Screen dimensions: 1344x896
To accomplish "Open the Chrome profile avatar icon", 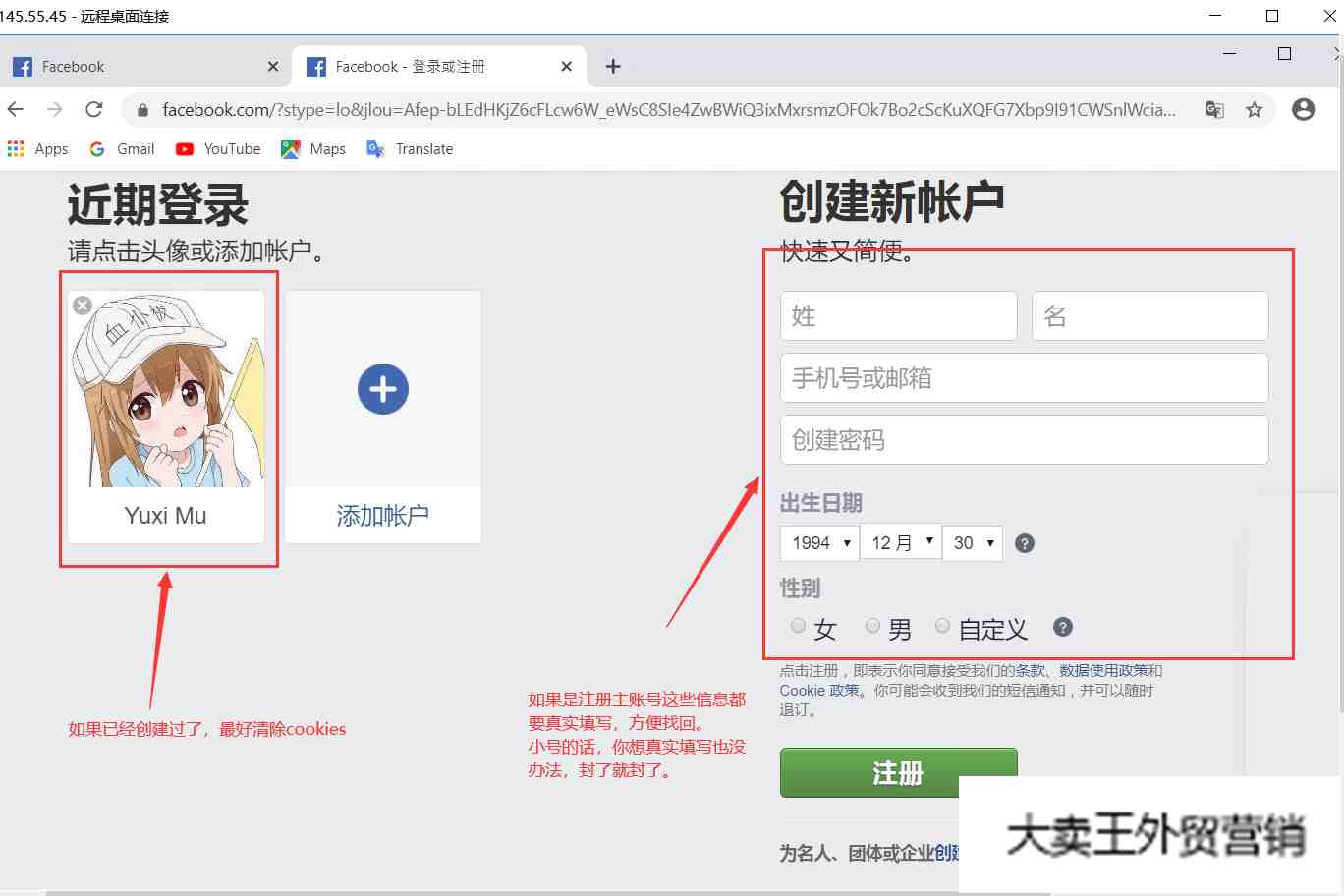I will click(1304, 109).
